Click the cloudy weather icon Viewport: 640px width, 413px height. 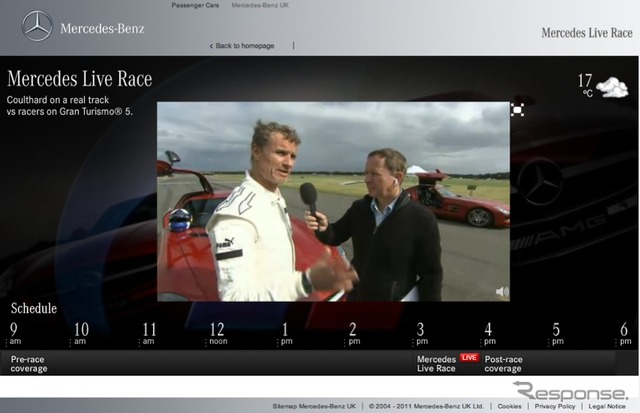click(612, 87)
